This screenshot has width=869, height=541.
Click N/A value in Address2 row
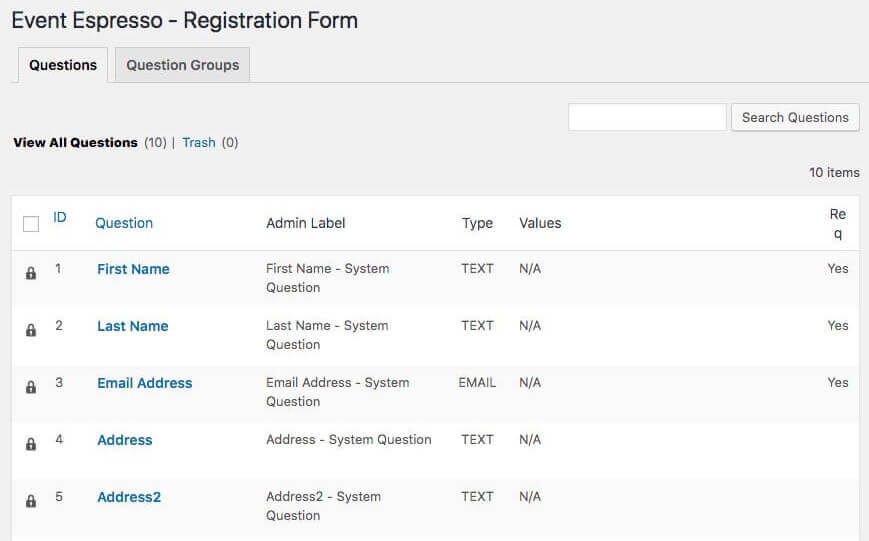point(530,497)
